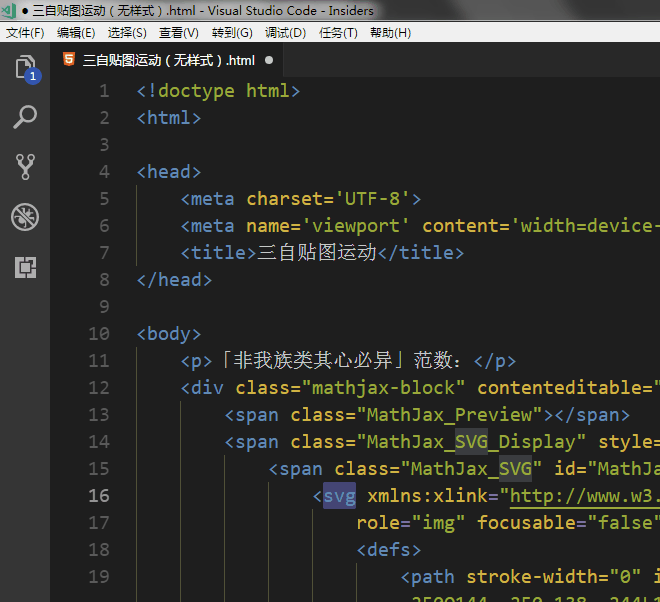Click line number 19 in the gutter
Viewport: 660px width, 602px height.
99,577
